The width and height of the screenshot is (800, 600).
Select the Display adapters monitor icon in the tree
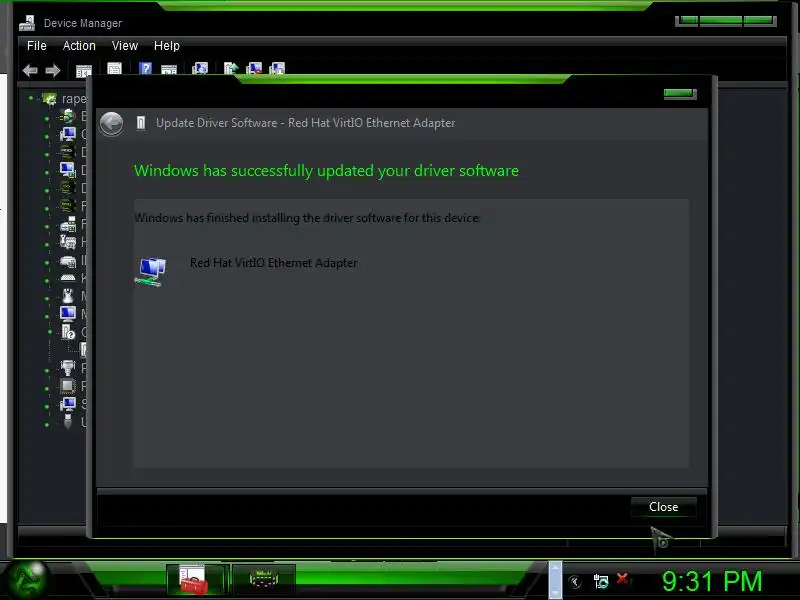68,170
